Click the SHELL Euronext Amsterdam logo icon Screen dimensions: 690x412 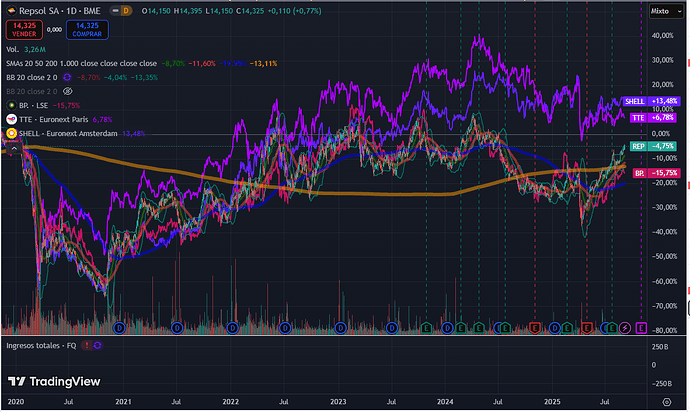(x=11, y=133)
